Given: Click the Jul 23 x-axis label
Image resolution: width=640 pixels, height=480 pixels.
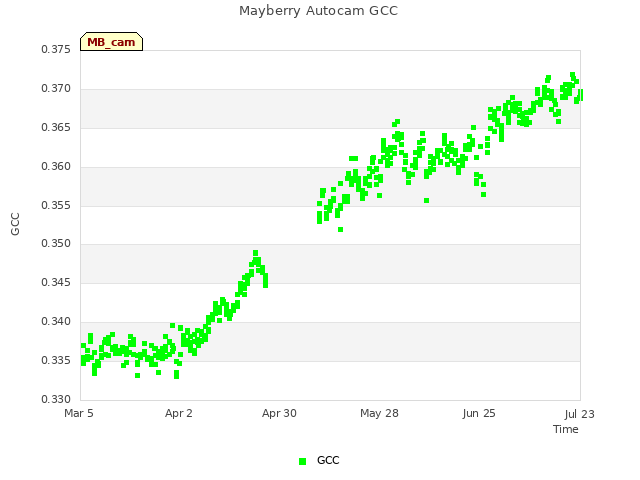Looking at the screenshot, I should pos(580,414).
